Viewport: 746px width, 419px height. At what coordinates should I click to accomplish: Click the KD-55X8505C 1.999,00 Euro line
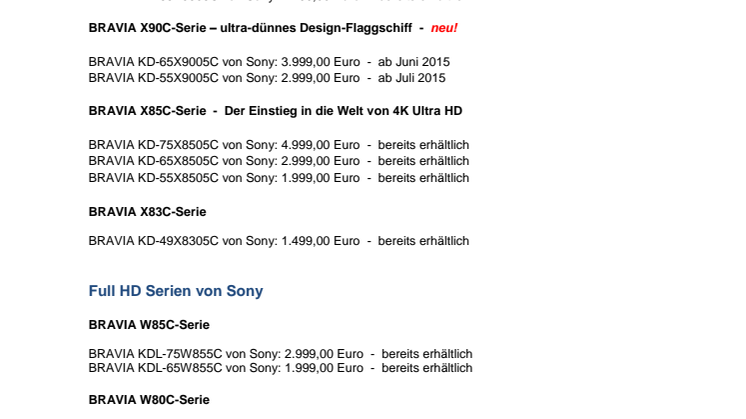pos(279,178)
